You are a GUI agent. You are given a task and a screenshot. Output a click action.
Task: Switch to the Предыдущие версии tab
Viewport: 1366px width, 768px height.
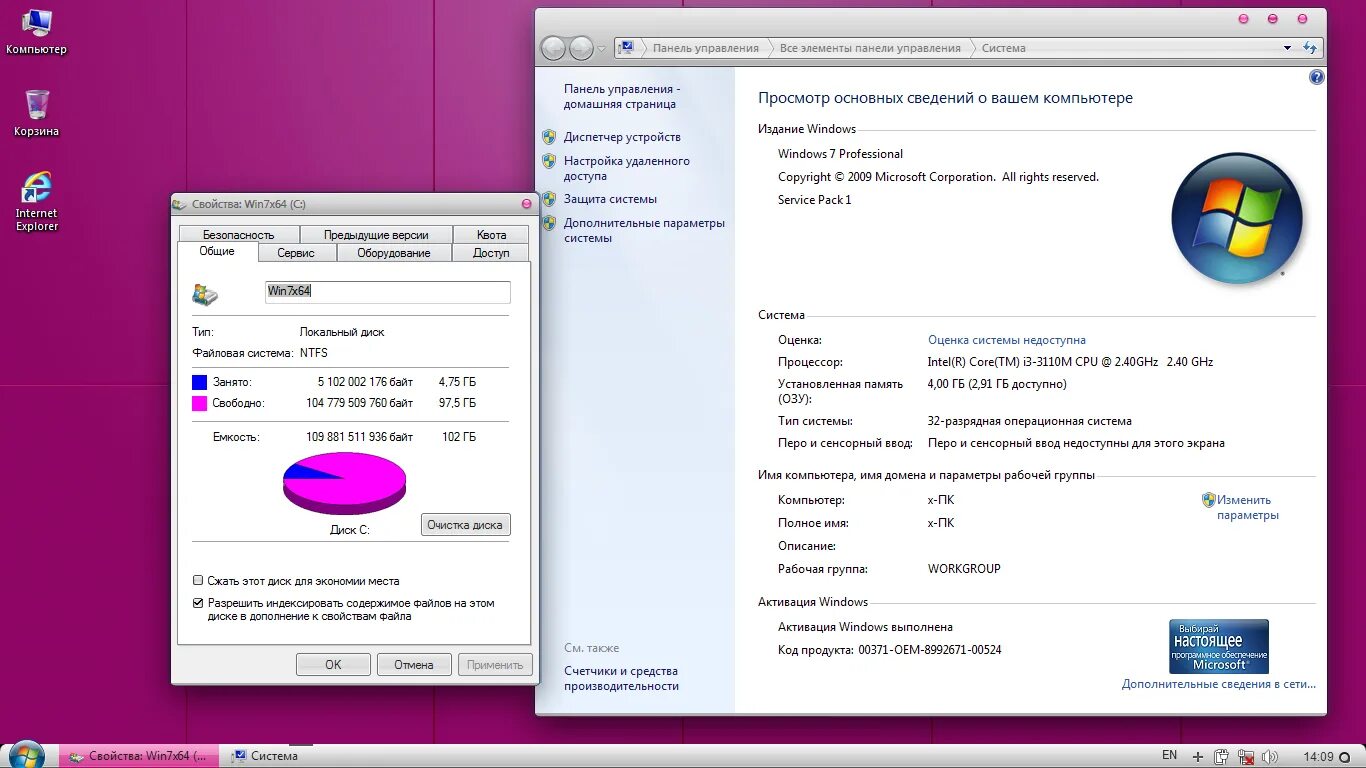coord(376,235)
